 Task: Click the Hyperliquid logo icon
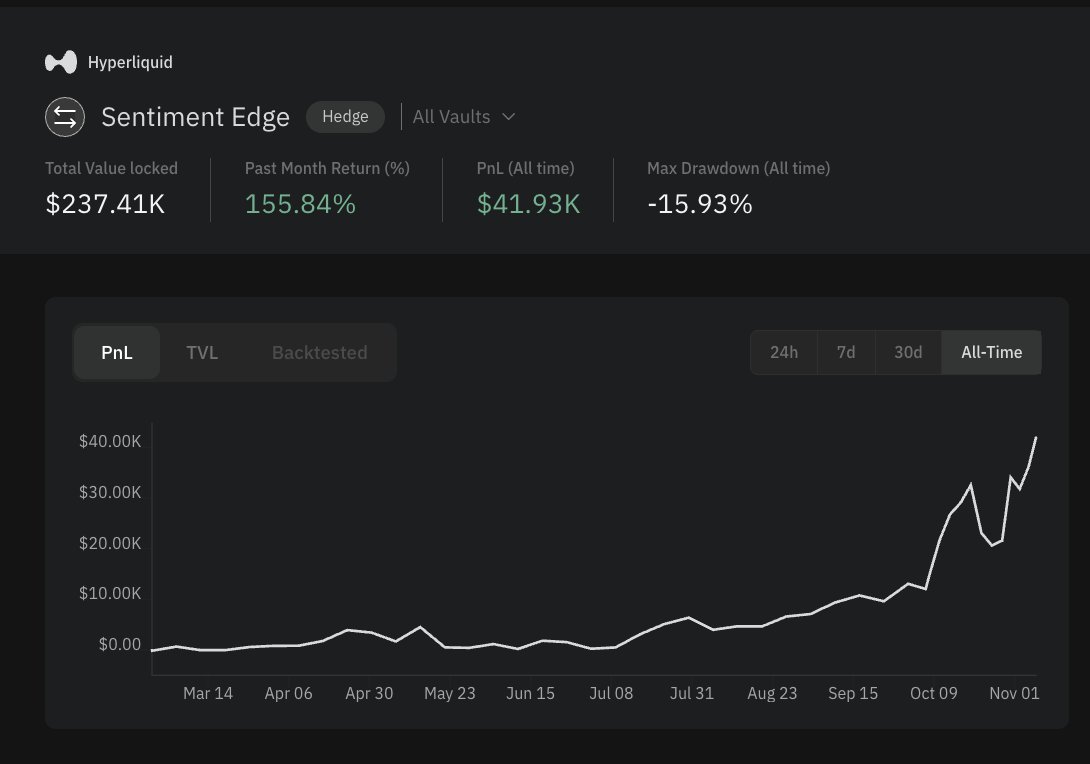coord(61,62)
